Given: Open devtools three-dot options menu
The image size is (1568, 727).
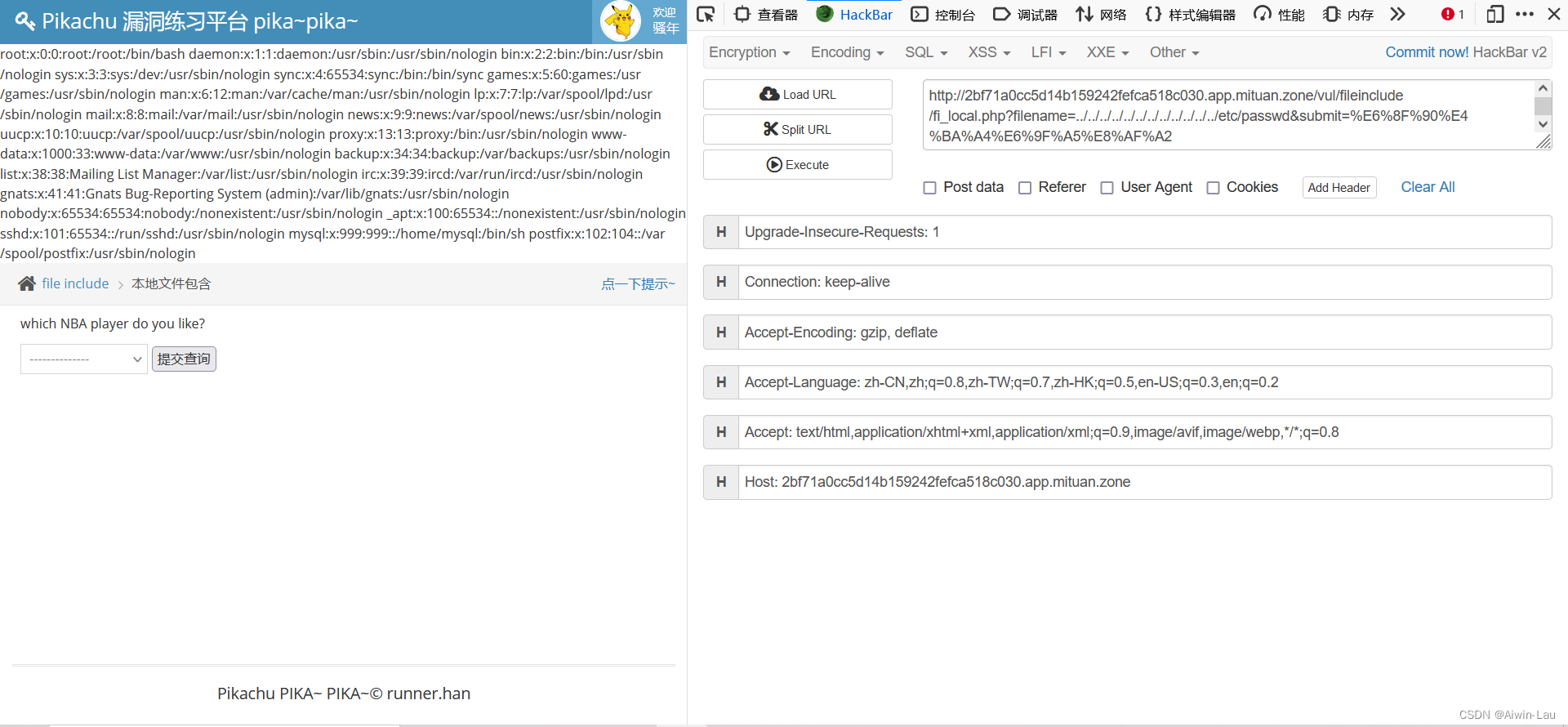Looking at the screenshot, I should coord(1524,14).
